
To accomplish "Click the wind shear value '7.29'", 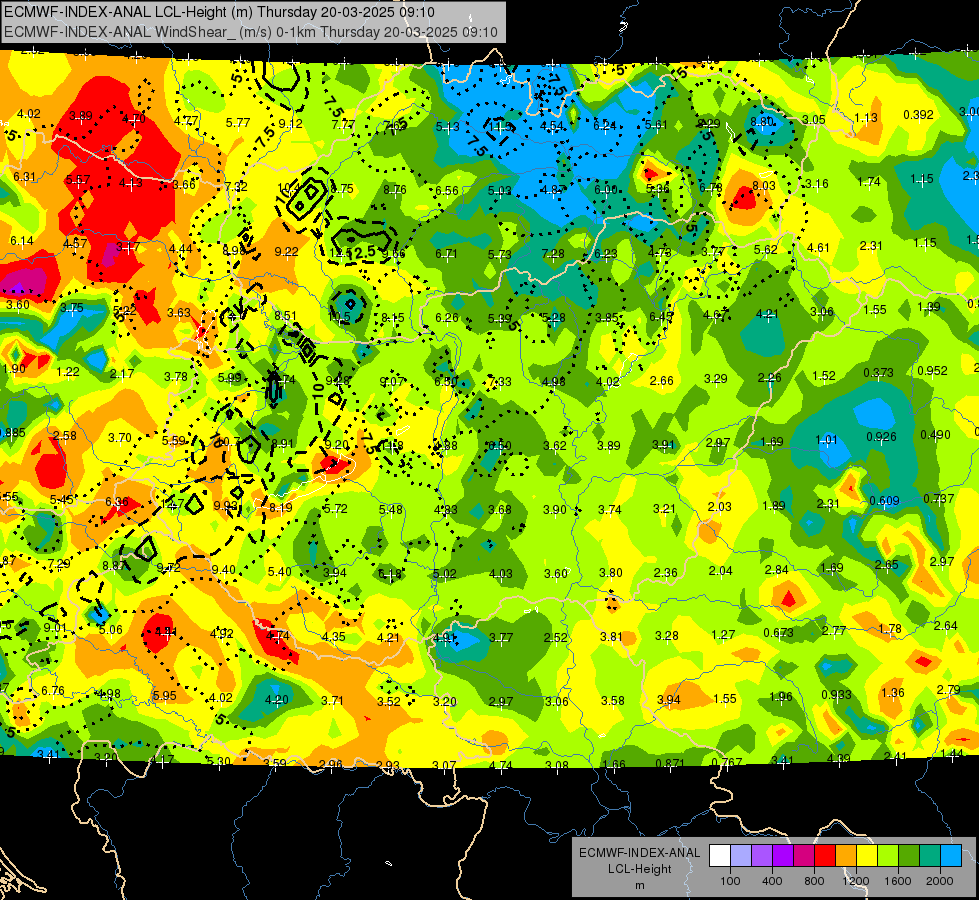I will 59,564.
